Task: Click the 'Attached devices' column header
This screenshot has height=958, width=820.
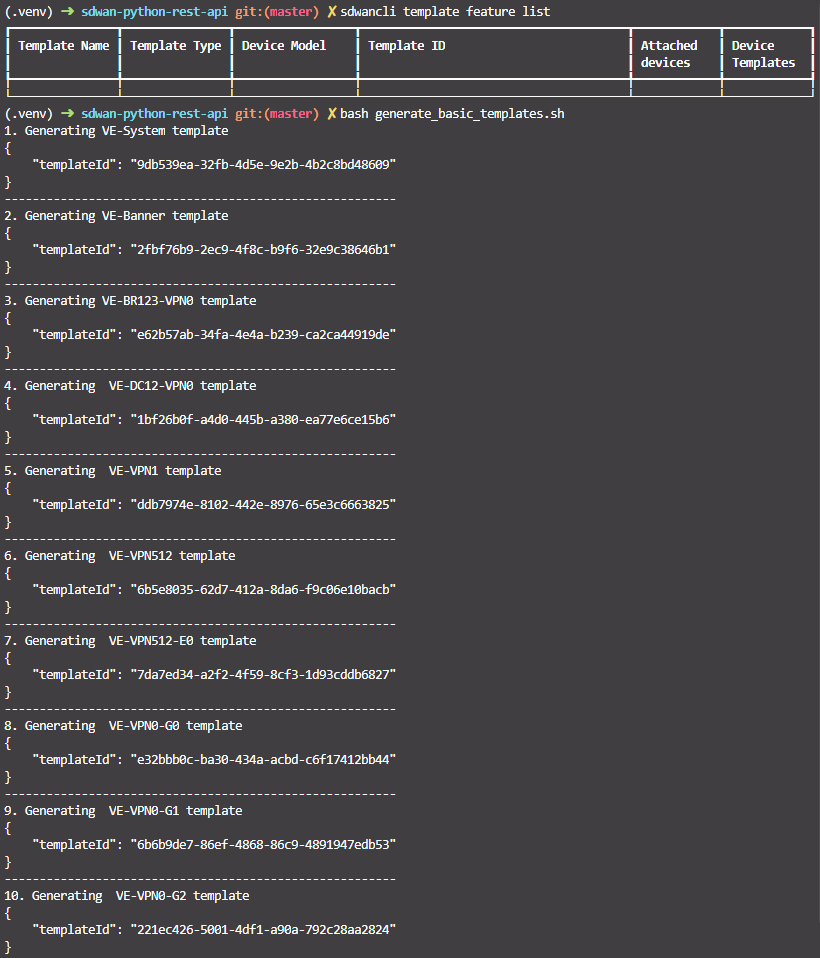Action: pyautogui.click(x=668, y=54)
